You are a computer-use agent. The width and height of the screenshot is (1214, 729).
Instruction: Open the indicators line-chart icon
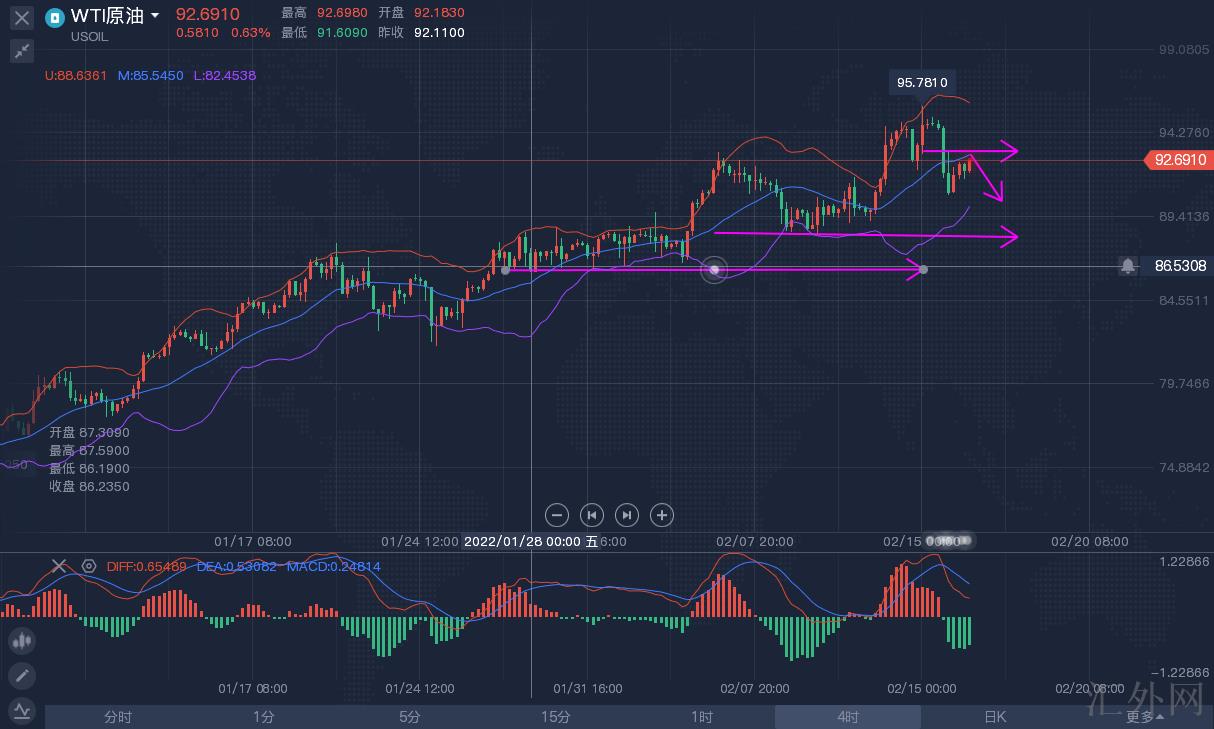coord(22,710)
